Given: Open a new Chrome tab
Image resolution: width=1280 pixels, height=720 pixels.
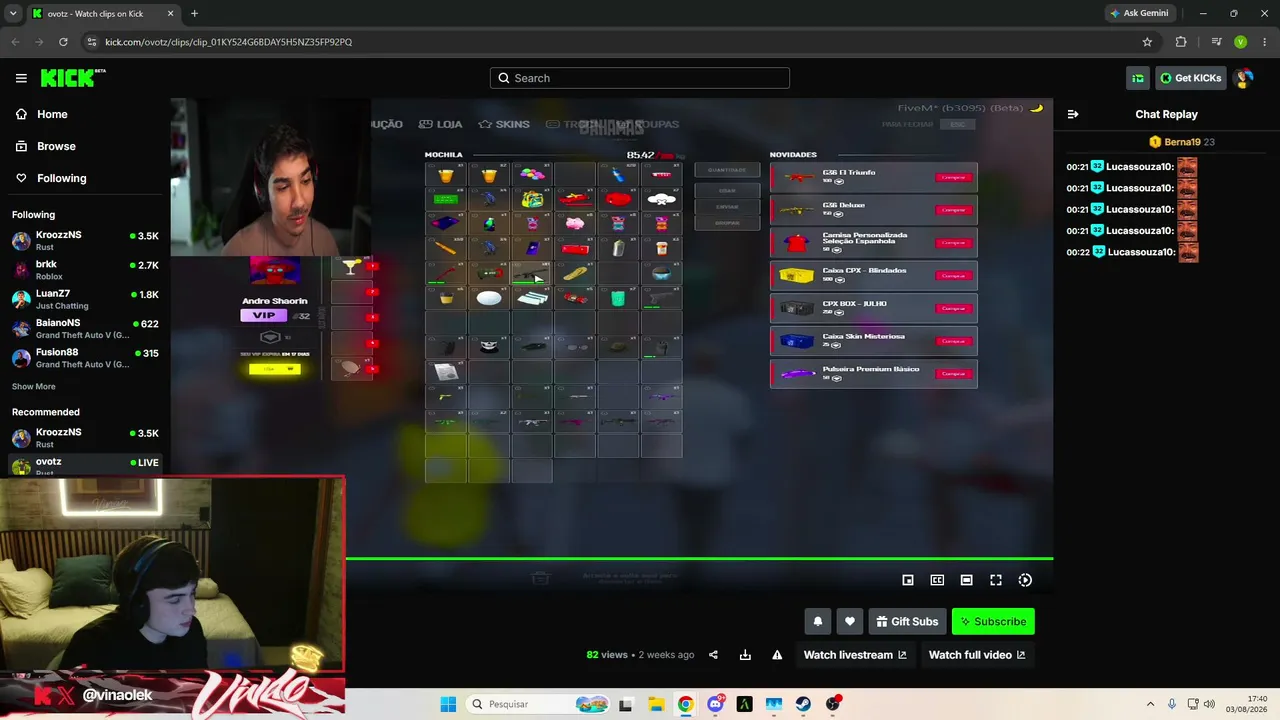Looking at the screenshot, I should click(194, 13).
